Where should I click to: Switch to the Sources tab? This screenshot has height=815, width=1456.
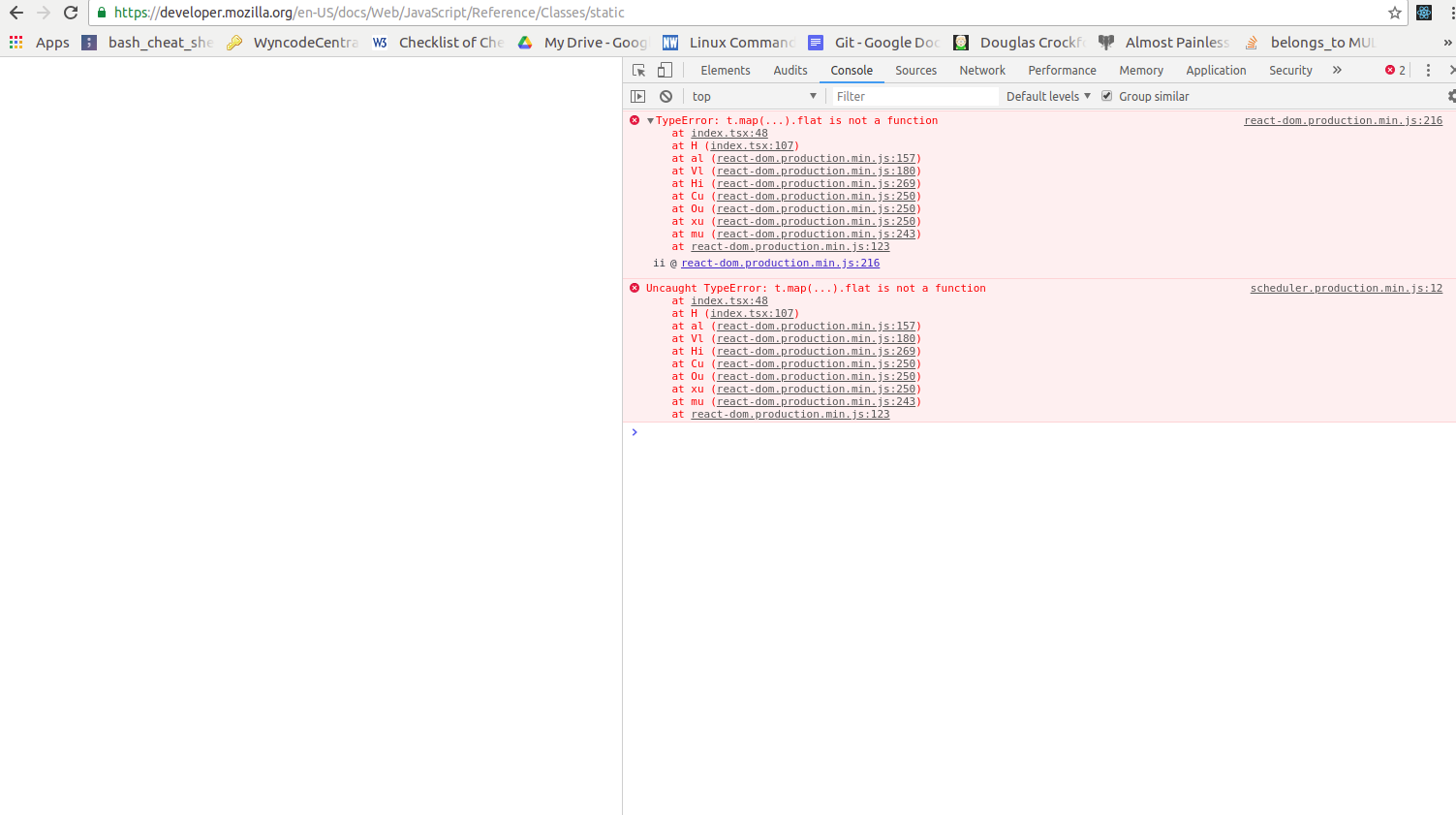click(915, 70)
